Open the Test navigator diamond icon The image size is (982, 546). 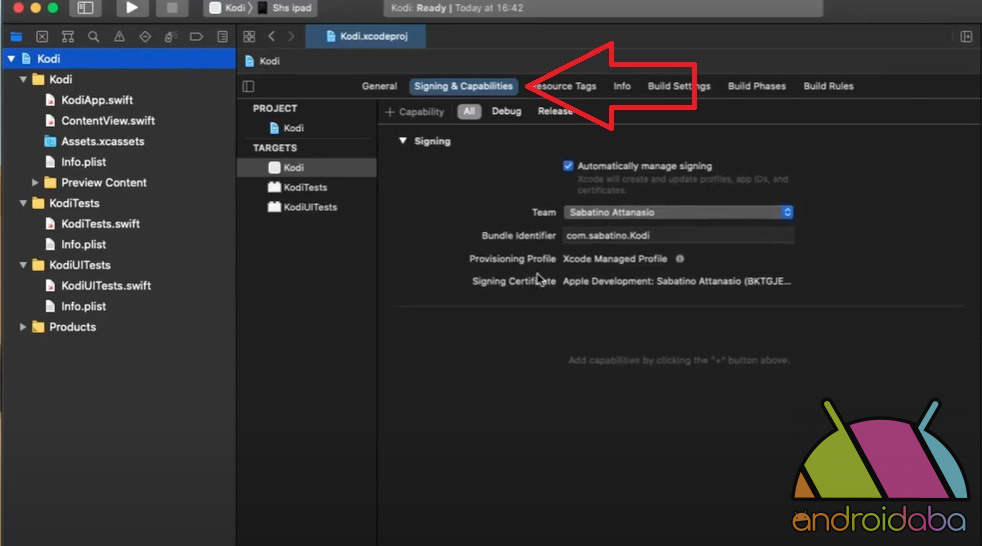click(145, 36)
